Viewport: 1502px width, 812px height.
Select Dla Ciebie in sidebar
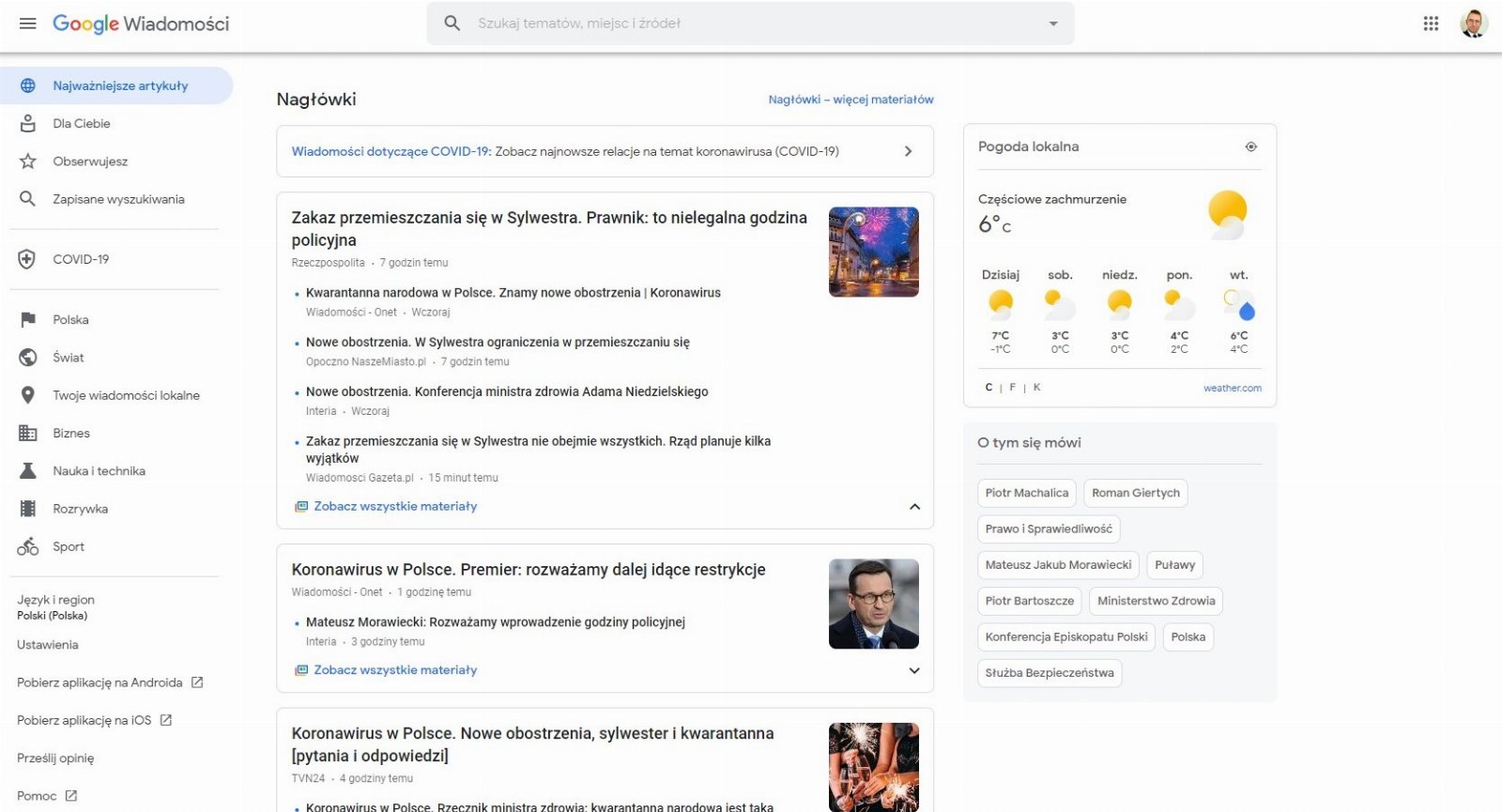coord(81,123)
